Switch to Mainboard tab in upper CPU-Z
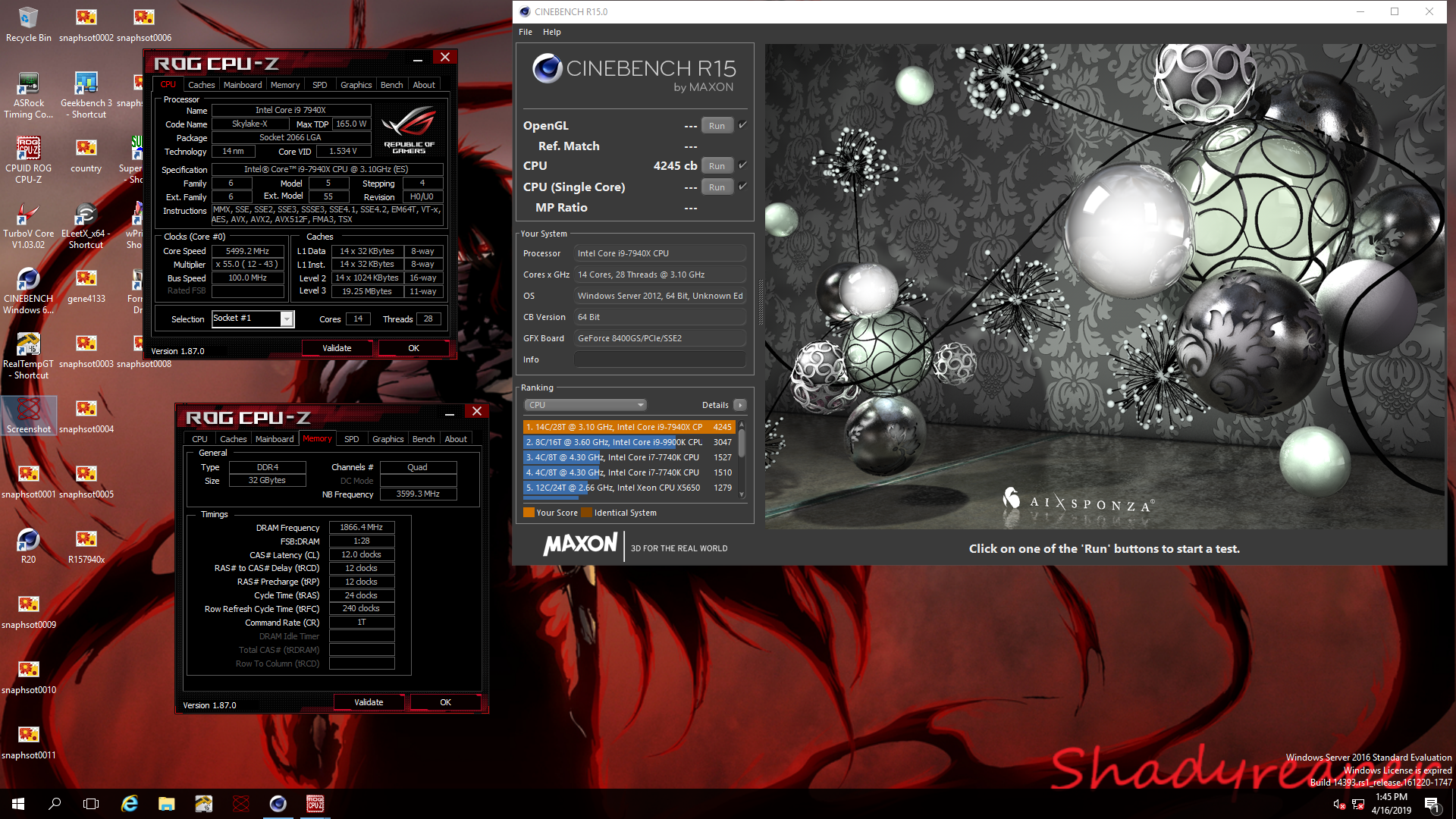Viewport: 1456px width, 819px height. coord(243,85)
